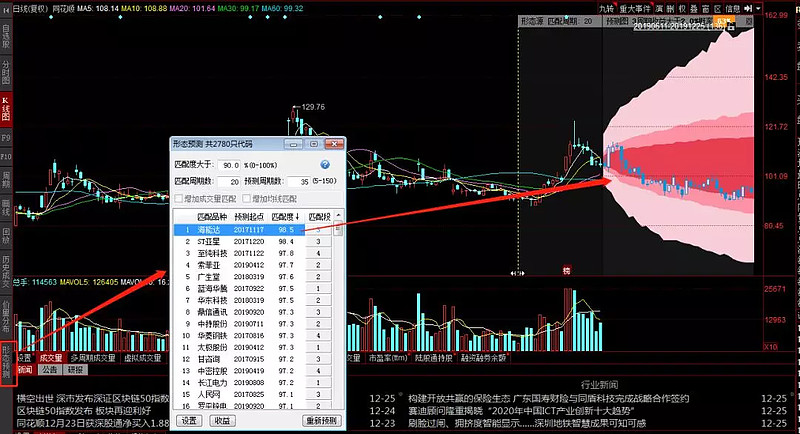Switch to the 多周期成交量 indicator tab
This screenshot has width=800, height=434.
coord(92,358)
